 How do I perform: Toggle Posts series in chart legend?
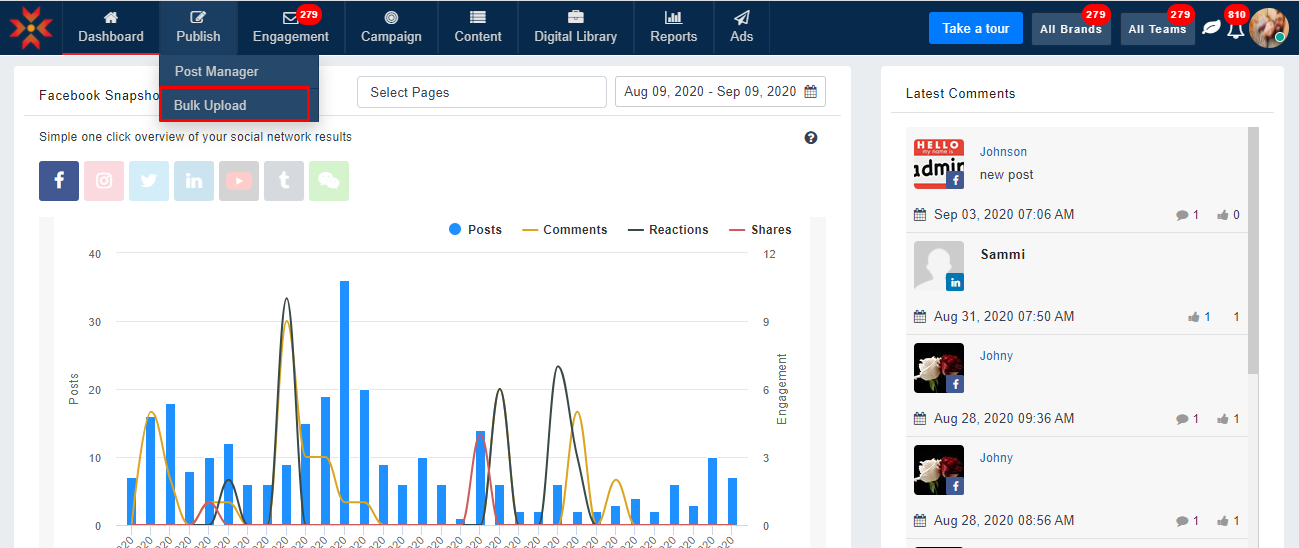tap(476, 230)
